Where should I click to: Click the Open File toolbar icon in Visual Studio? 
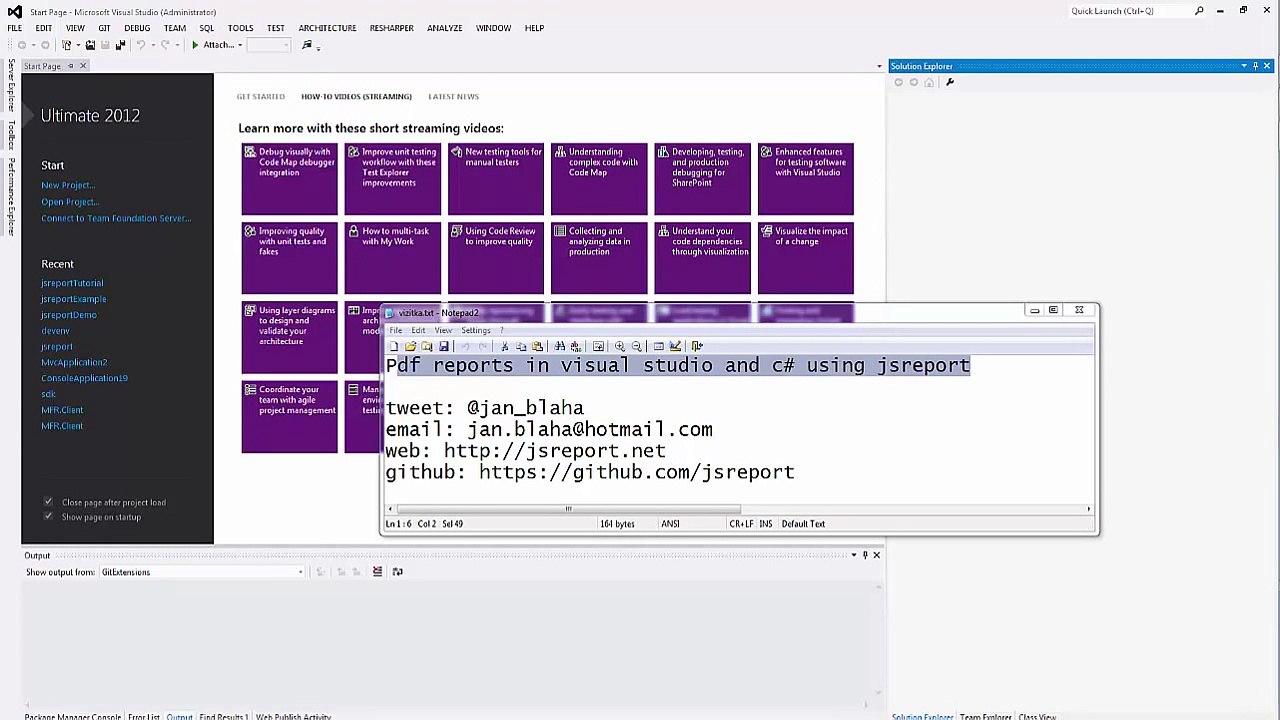pos(90,45)
